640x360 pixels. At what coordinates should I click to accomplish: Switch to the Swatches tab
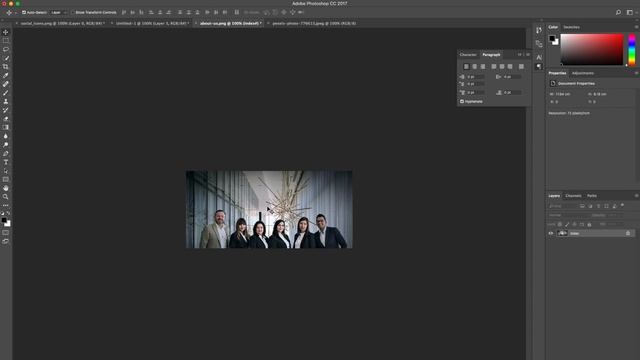coord(571,27)
